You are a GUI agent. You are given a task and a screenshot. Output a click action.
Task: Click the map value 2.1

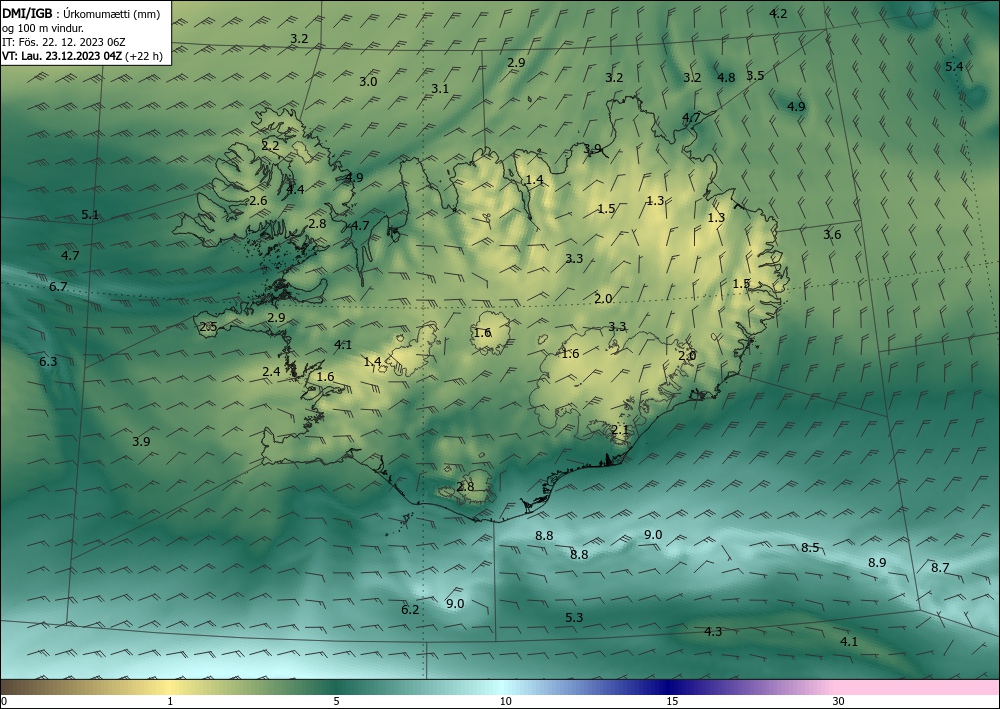620,430
